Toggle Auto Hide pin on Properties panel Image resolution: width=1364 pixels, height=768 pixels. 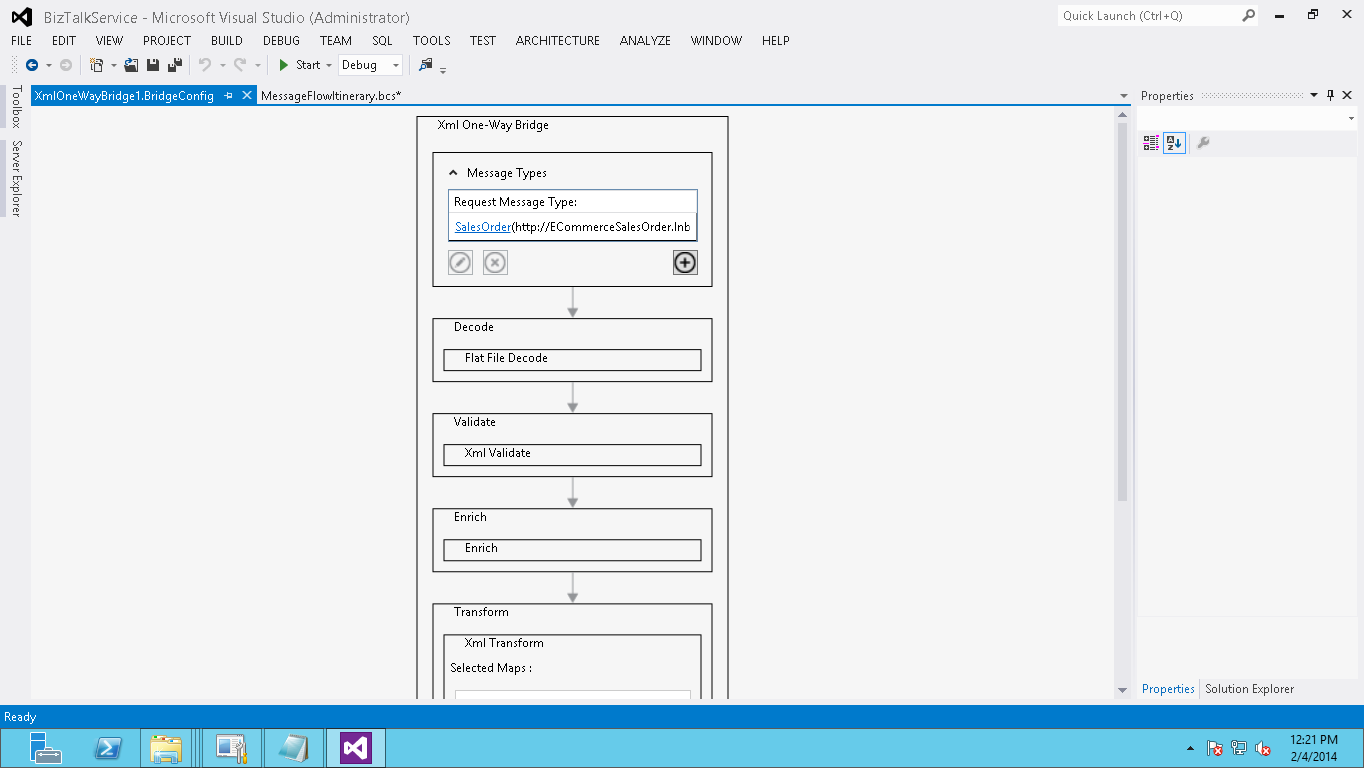pyautogui.click(x=1330, y=96)
